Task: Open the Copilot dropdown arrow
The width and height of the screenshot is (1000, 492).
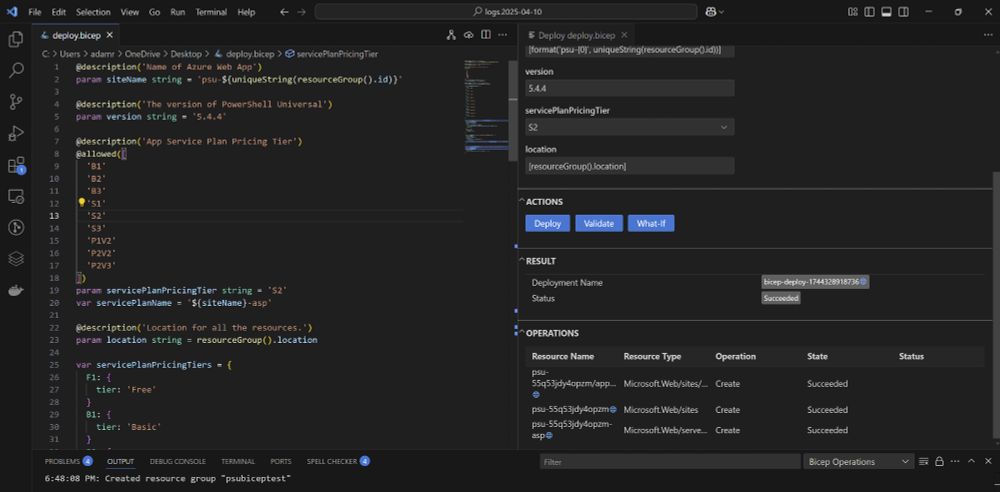Action: [x=721, y=11]
